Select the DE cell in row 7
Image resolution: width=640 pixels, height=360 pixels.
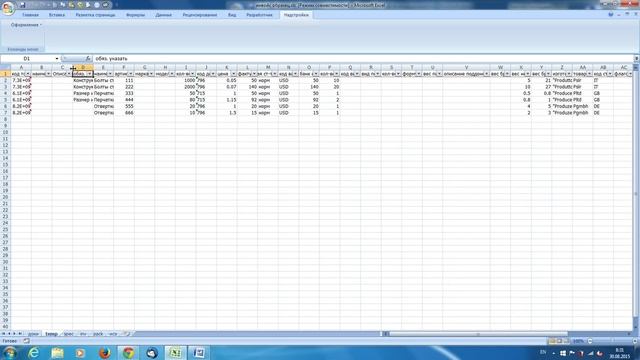(x=603, y=113)
